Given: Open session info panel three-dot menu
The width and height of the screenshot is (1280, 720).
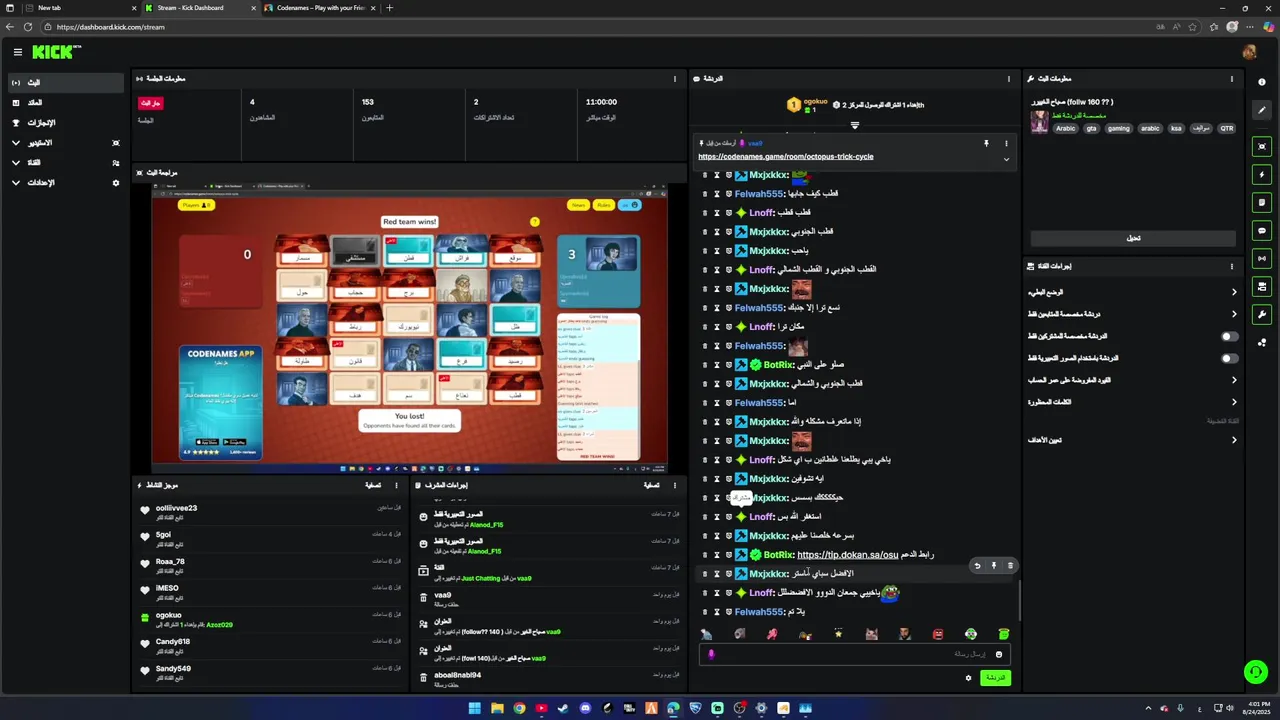Looking at the screenshot, I should [675, 79].
